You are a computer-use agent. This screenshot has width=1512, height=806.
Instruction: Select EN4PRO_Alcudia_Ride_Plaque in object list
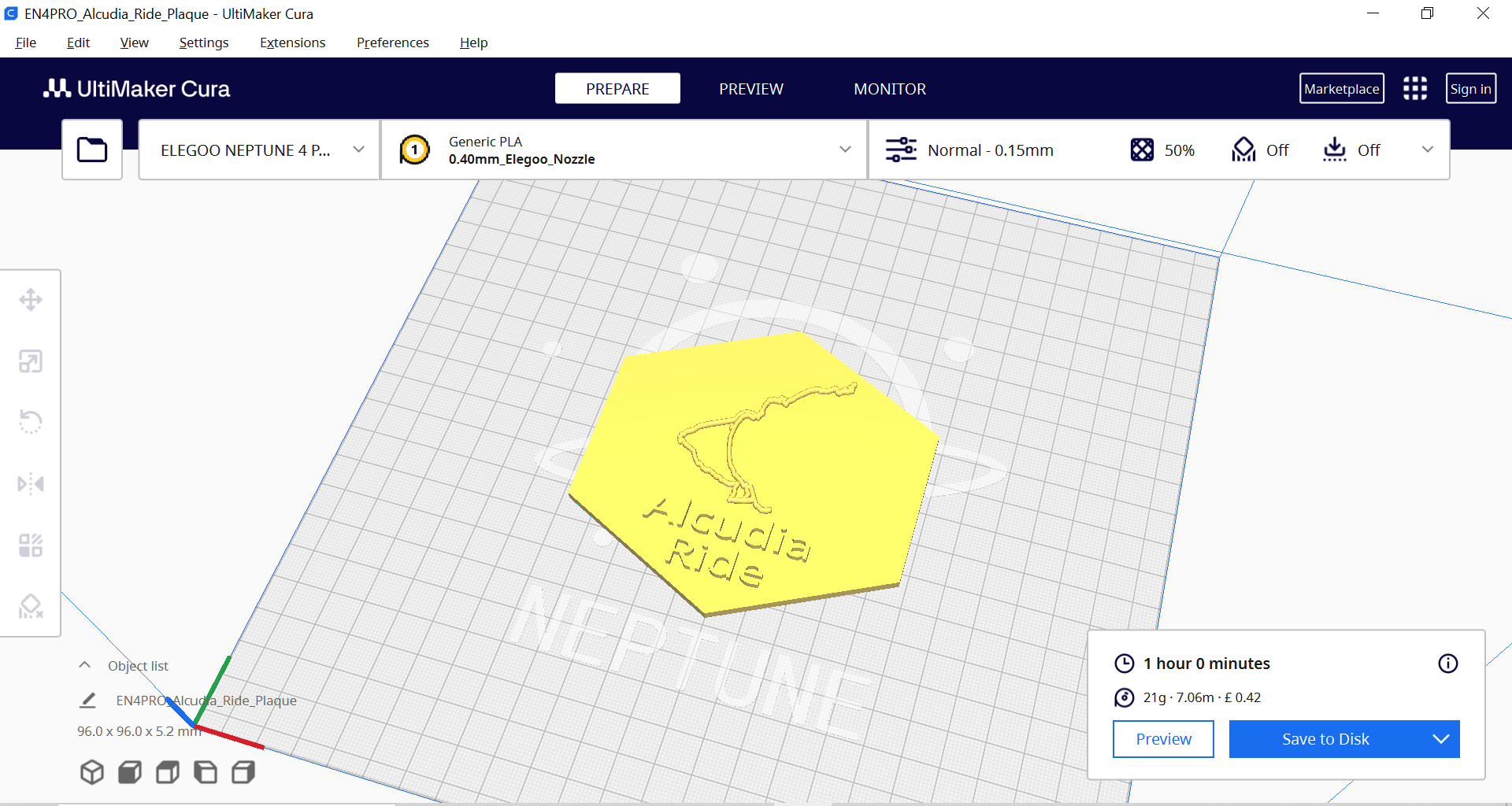pos(206,700)
